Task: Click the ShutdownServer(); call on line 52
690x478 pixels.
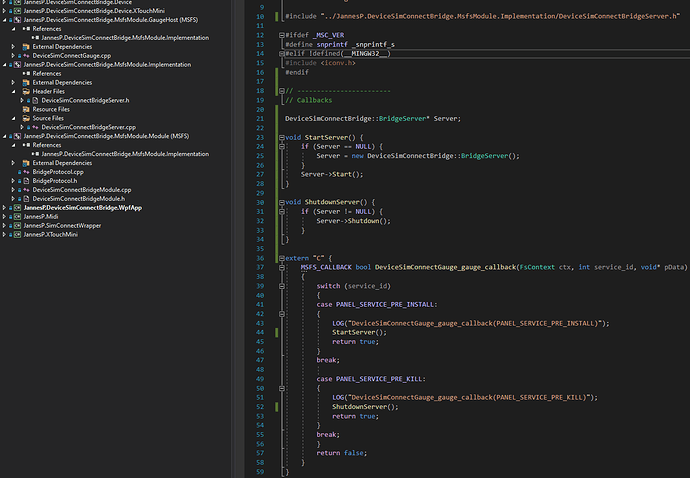Action: tap(365, 407)
